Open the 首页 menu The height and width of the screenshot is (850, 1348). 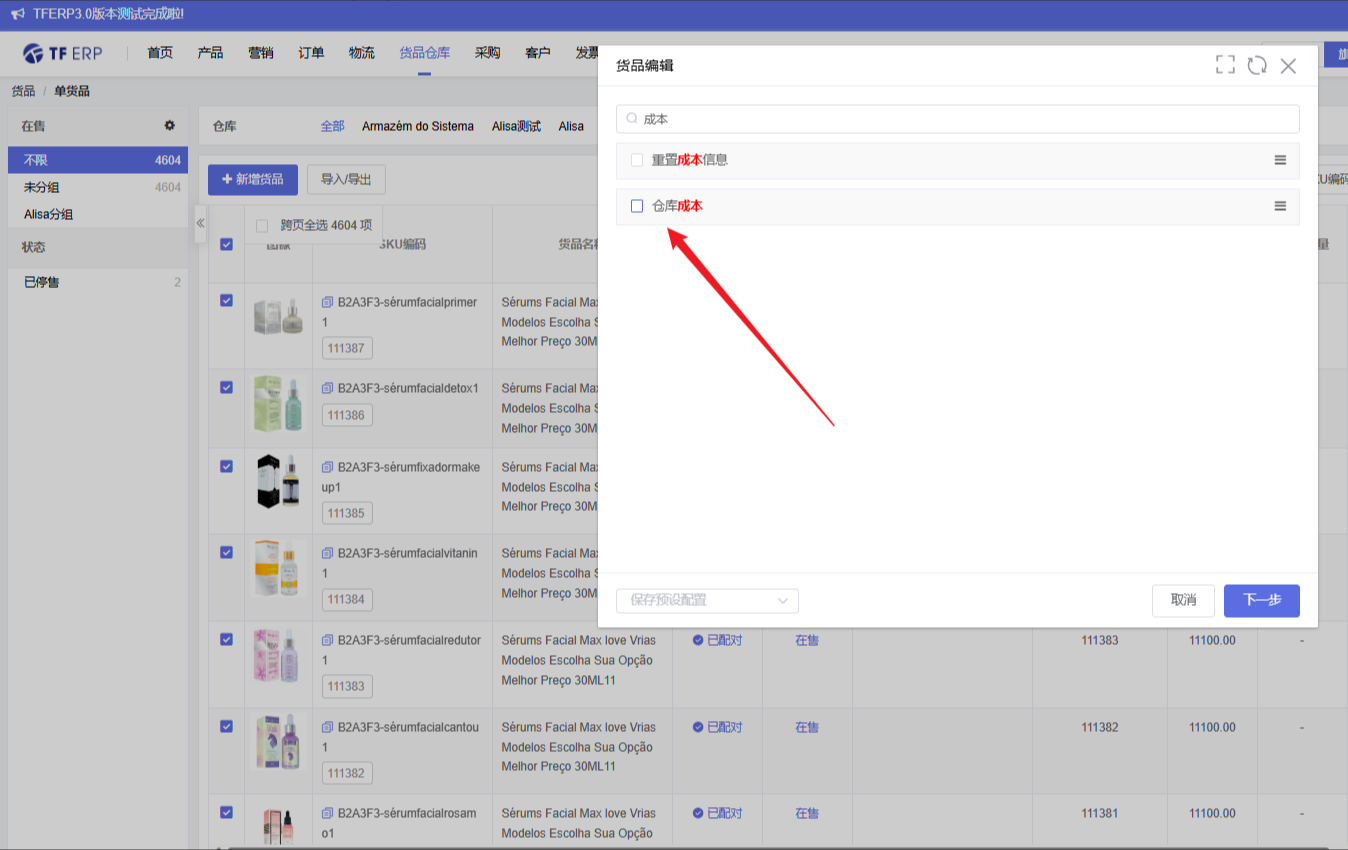coord(160,53)
